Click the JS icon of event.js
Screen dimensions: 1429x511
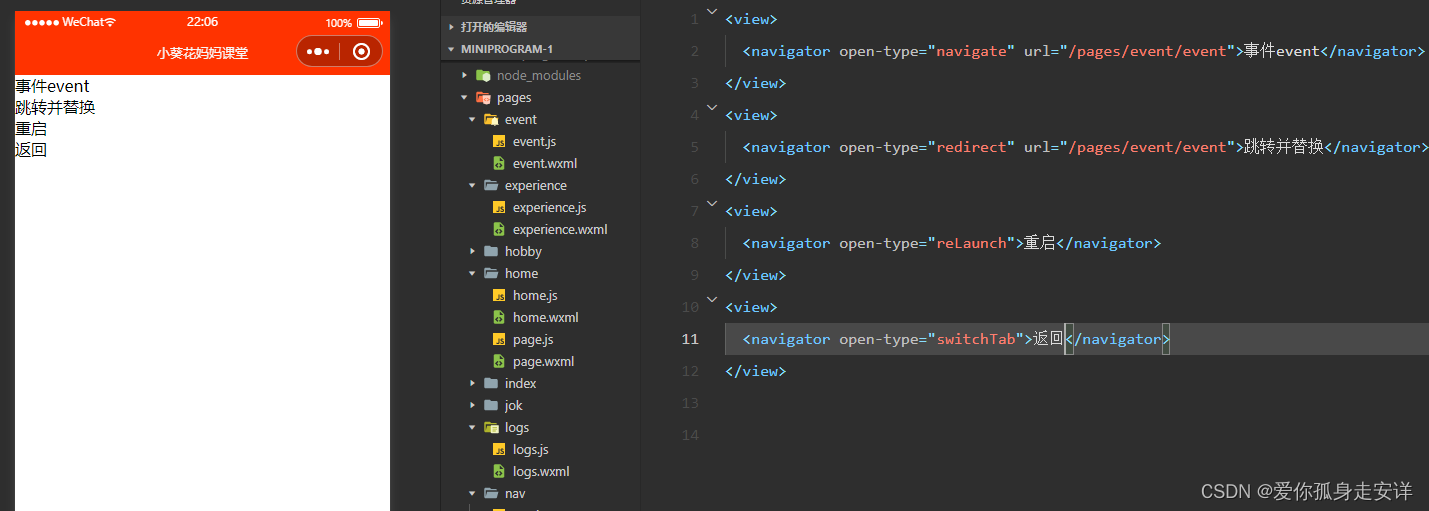coord(499,141)
